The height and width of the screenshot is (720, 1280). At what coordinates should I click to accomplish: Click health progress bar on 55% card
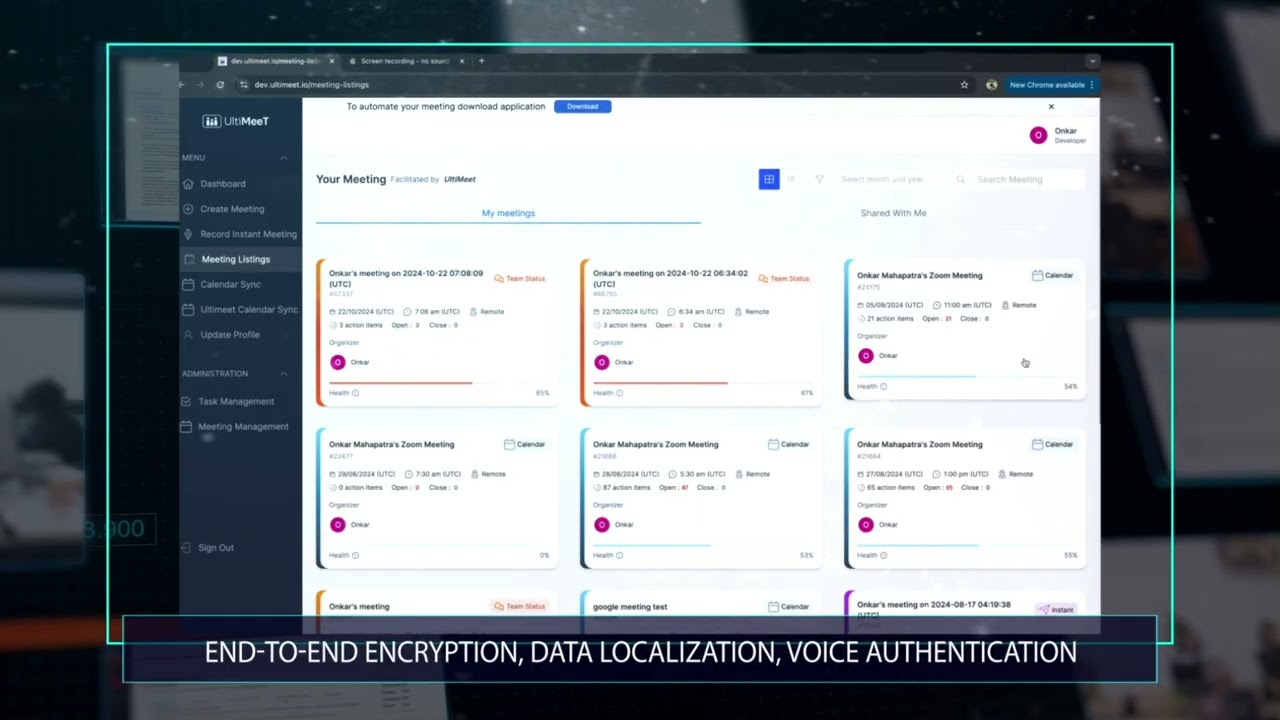(x=967, y=545)
